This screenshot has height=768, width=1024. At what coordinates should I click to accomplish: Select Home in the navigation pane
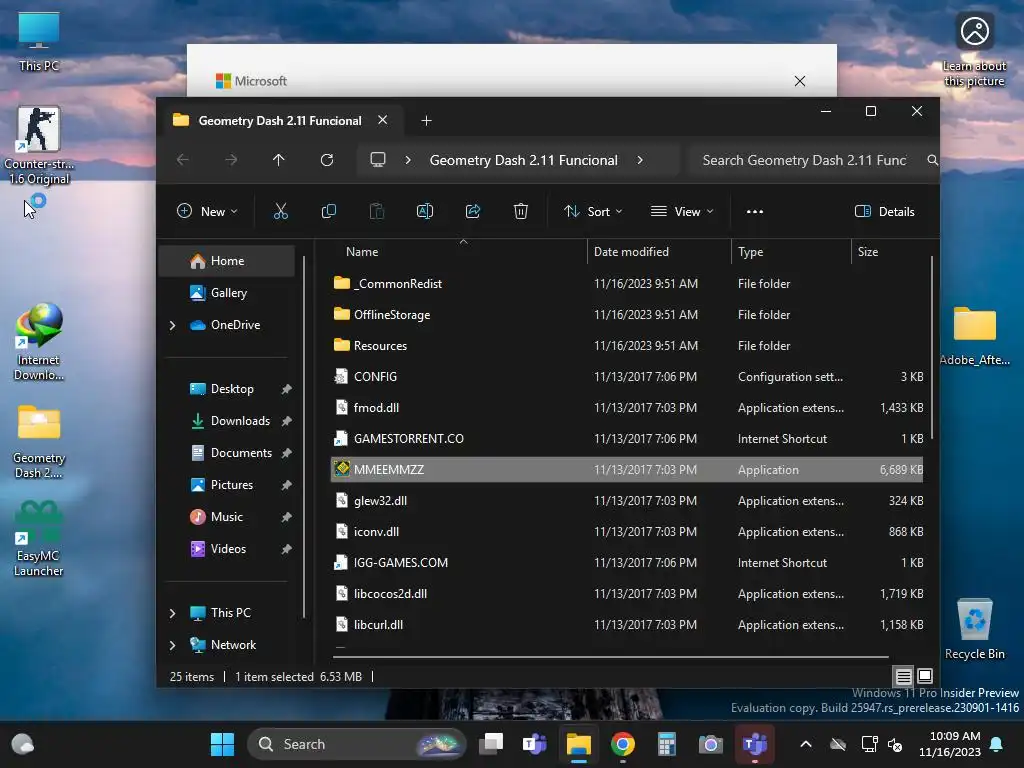227,261
